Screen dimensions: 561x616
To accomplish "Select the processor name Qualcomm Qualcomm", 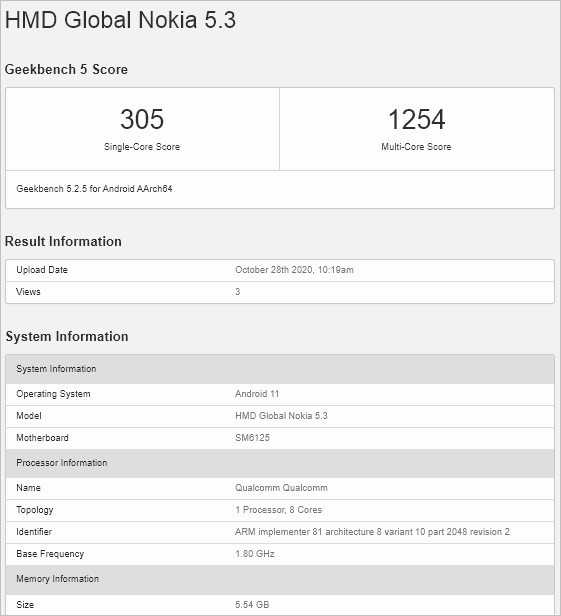I will click(x=281, y=488).
